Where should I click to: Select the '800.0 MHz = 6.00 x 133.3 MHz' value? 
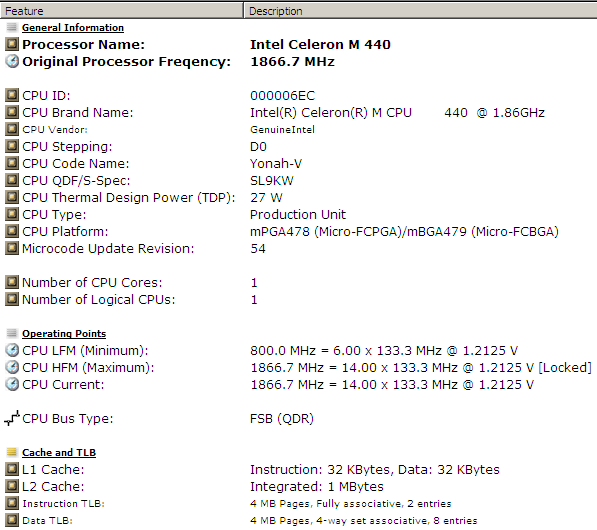[384, 351]
